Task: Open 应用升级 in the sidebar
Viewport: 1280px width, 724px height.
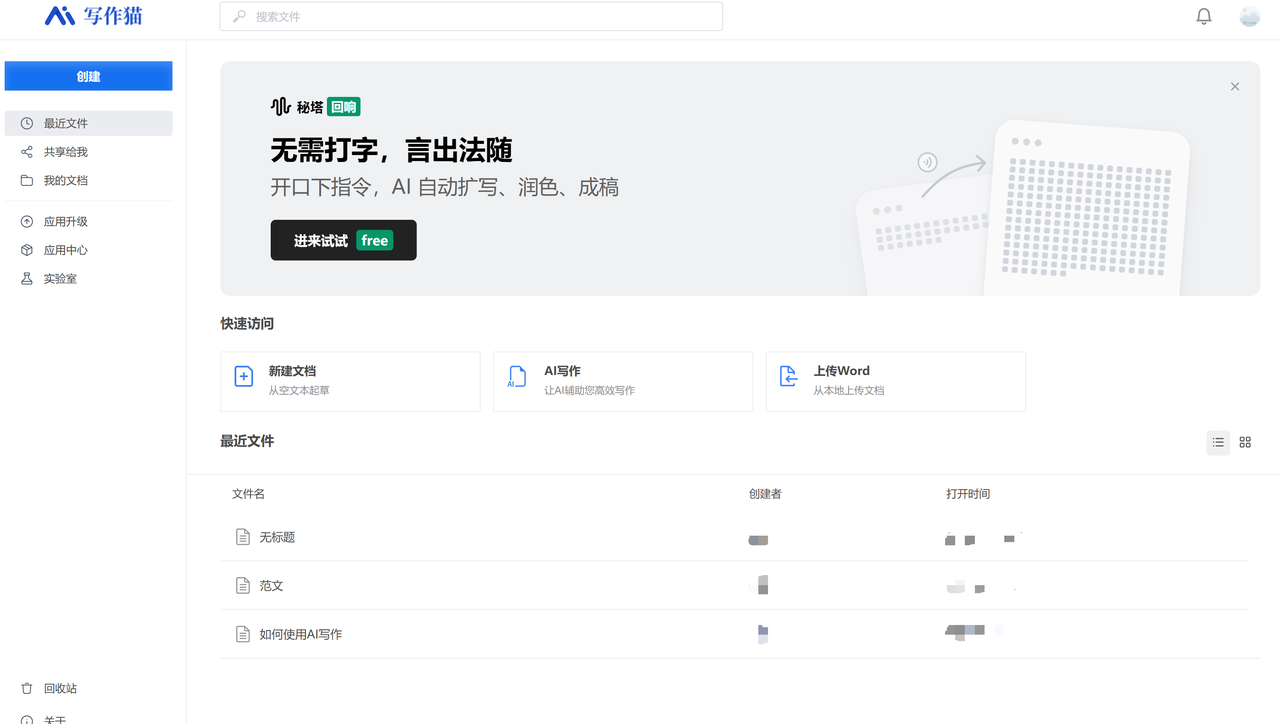Action: [x=88, y=222]
